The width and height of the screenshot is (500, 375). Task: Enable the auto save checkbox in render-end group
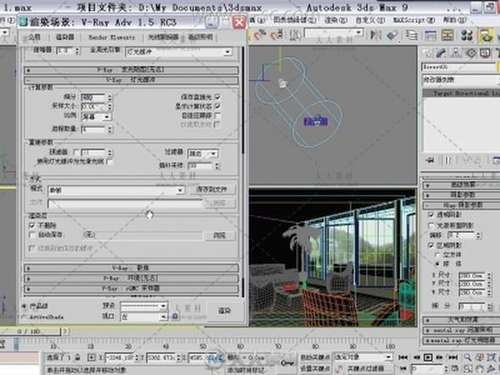pyautogui.click(x=32, y=235)
